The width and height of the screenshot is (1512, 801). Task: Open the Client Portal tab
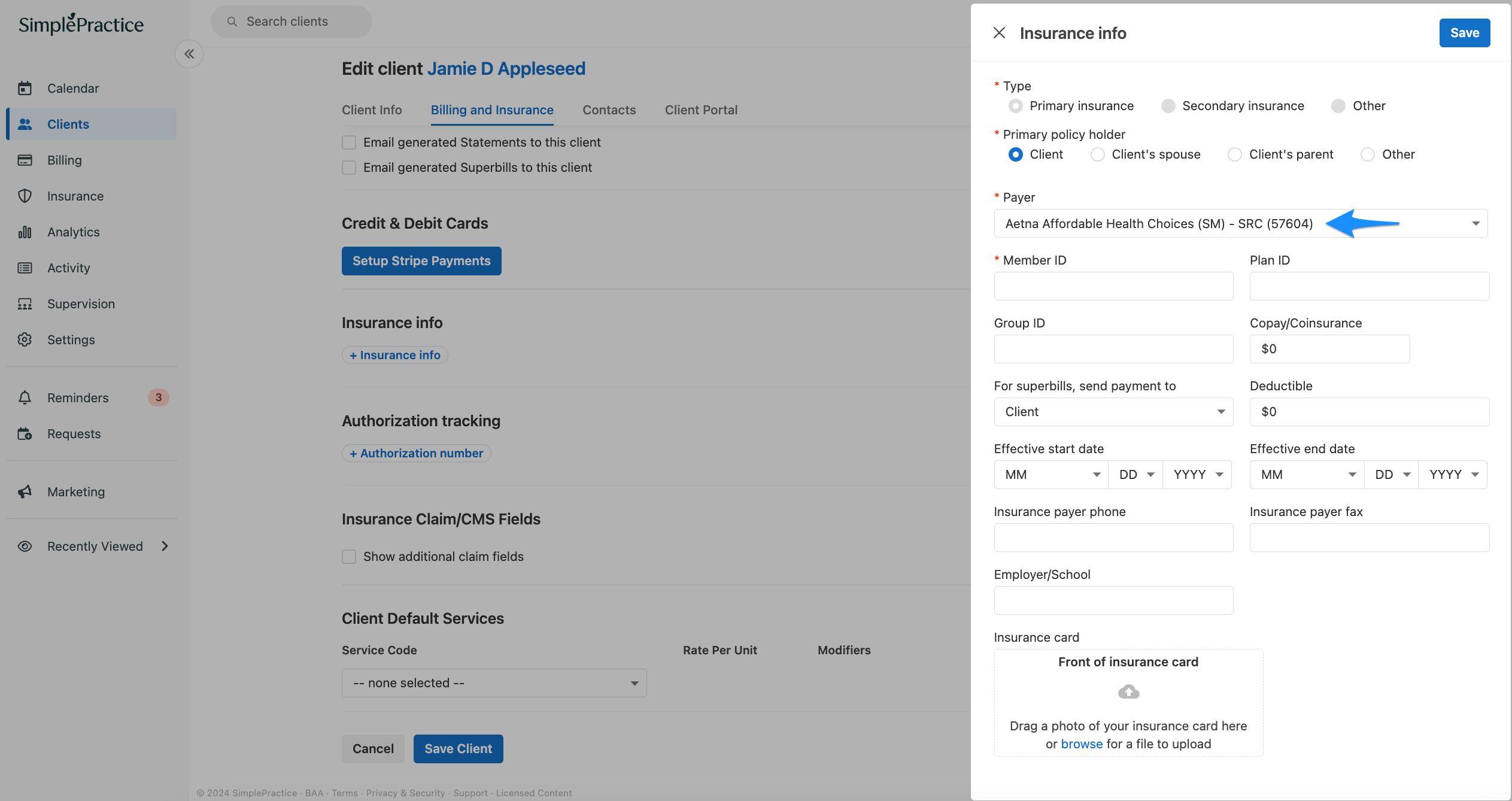point(701,110)
